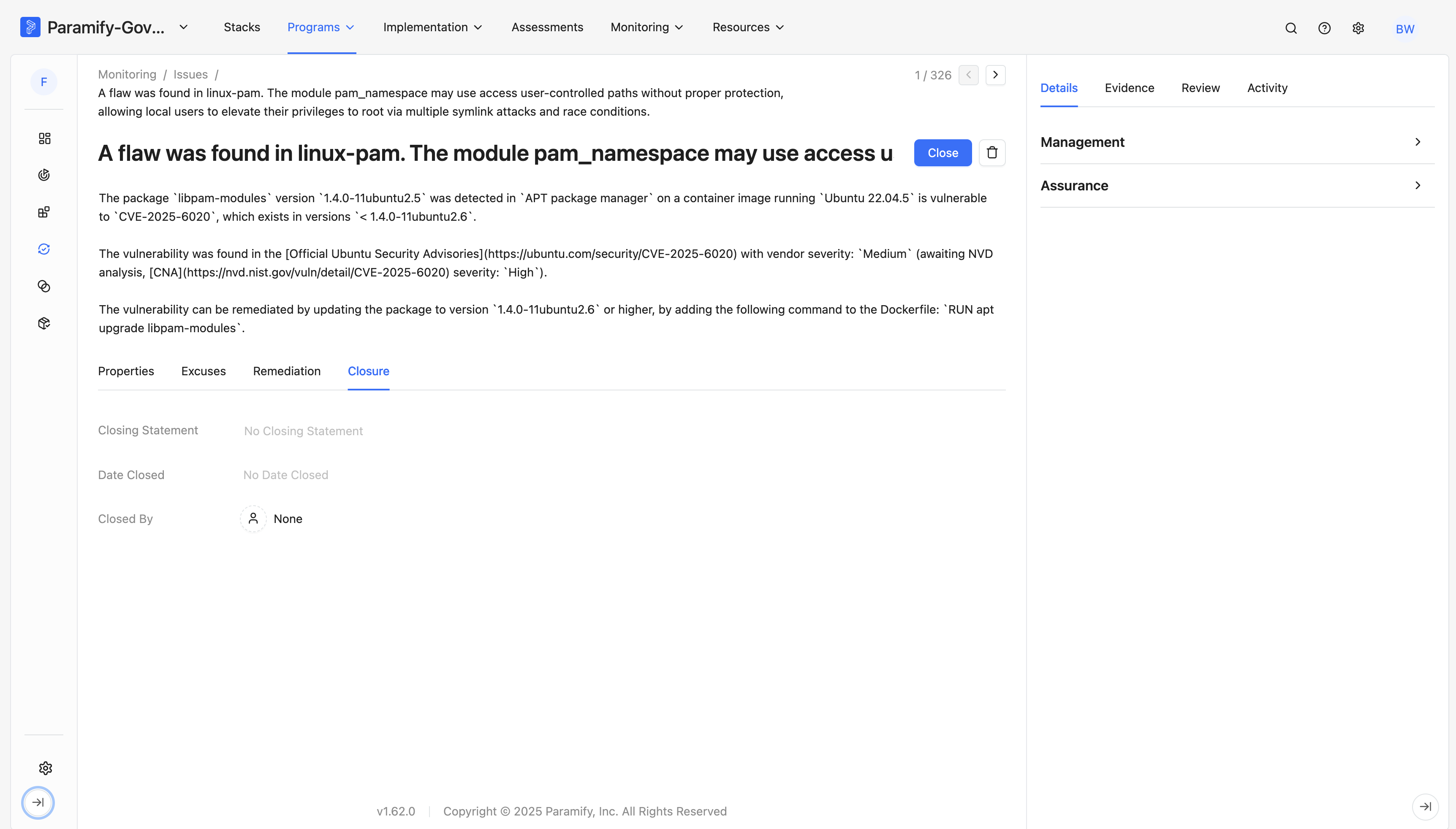Click the blue Close issue button
This screenshot has height=829, width=1456.
(x=943, y=153)
